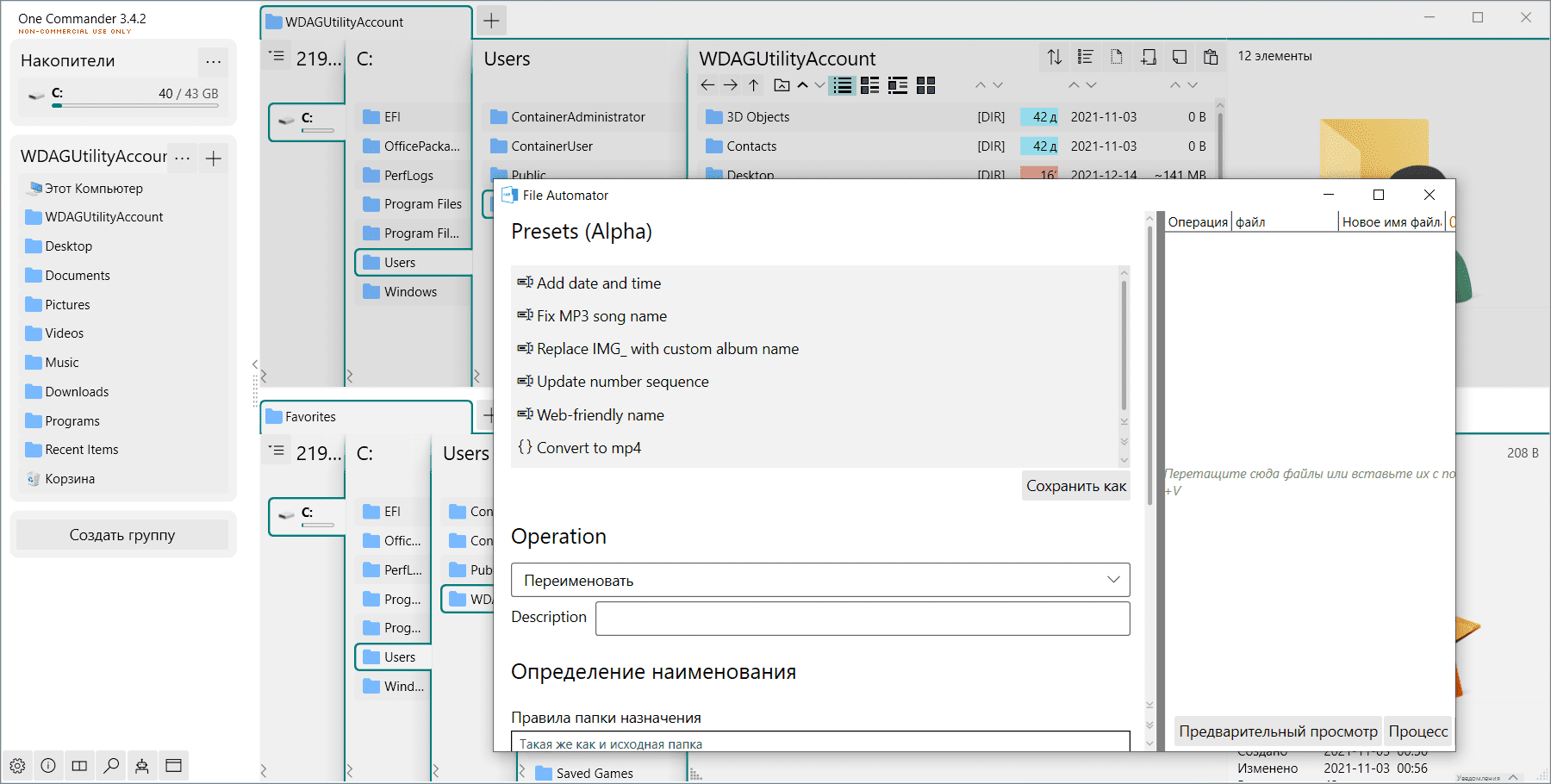The image size is (1551, 784).
Task: Switch to large icons grid view
Action: 926,84
